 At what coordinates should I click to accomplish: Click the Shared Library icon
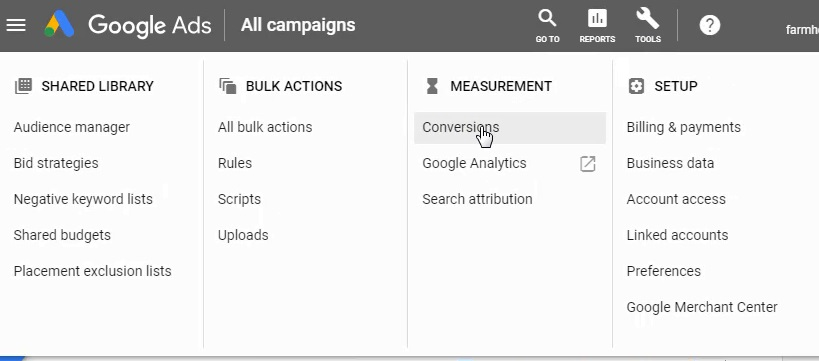tap(24, 86)
